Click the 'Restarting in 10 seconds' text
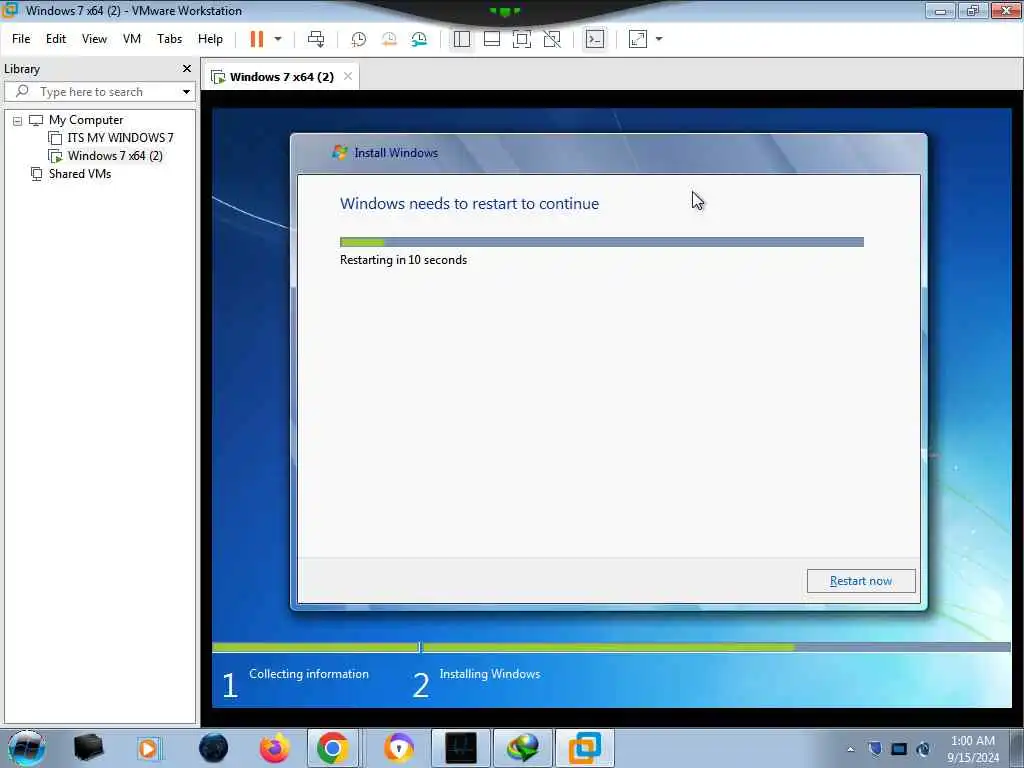The height and width of the screenshot is (768, 1024). (x=404, y=260)
